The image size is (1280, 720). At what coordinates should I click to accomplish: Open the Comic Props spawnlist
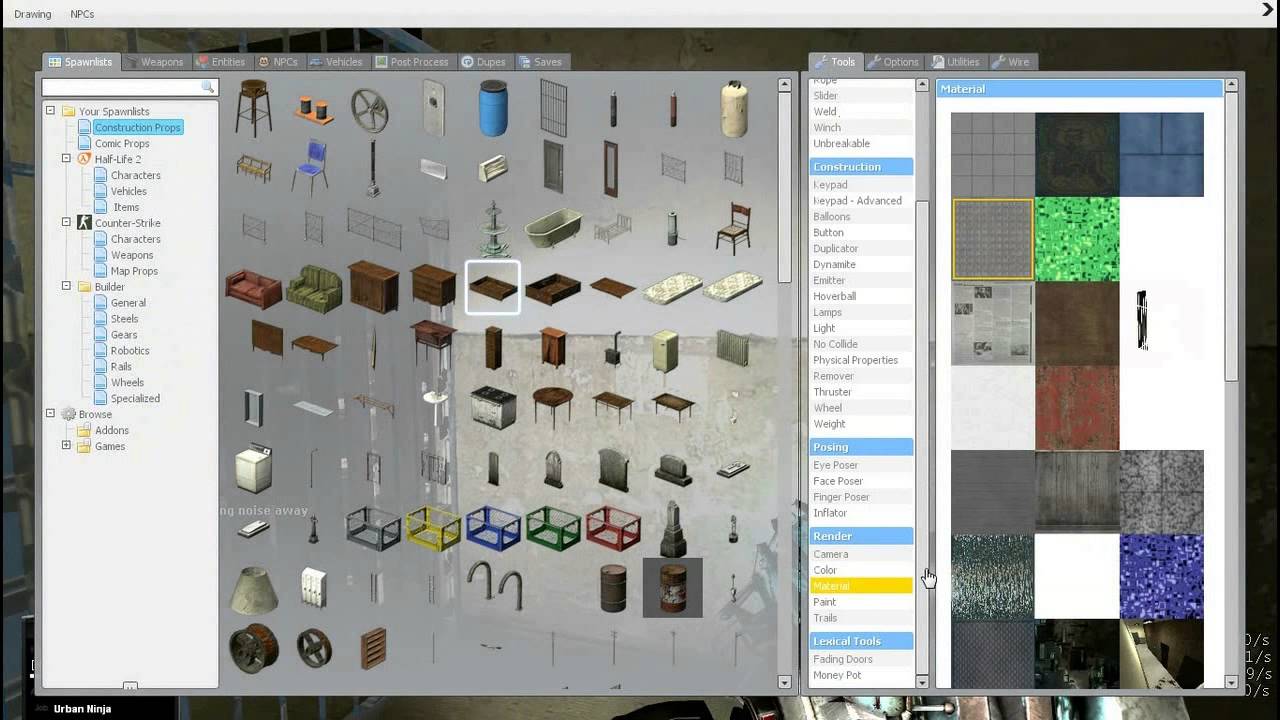pyautogui.click(x=122, y=143)
